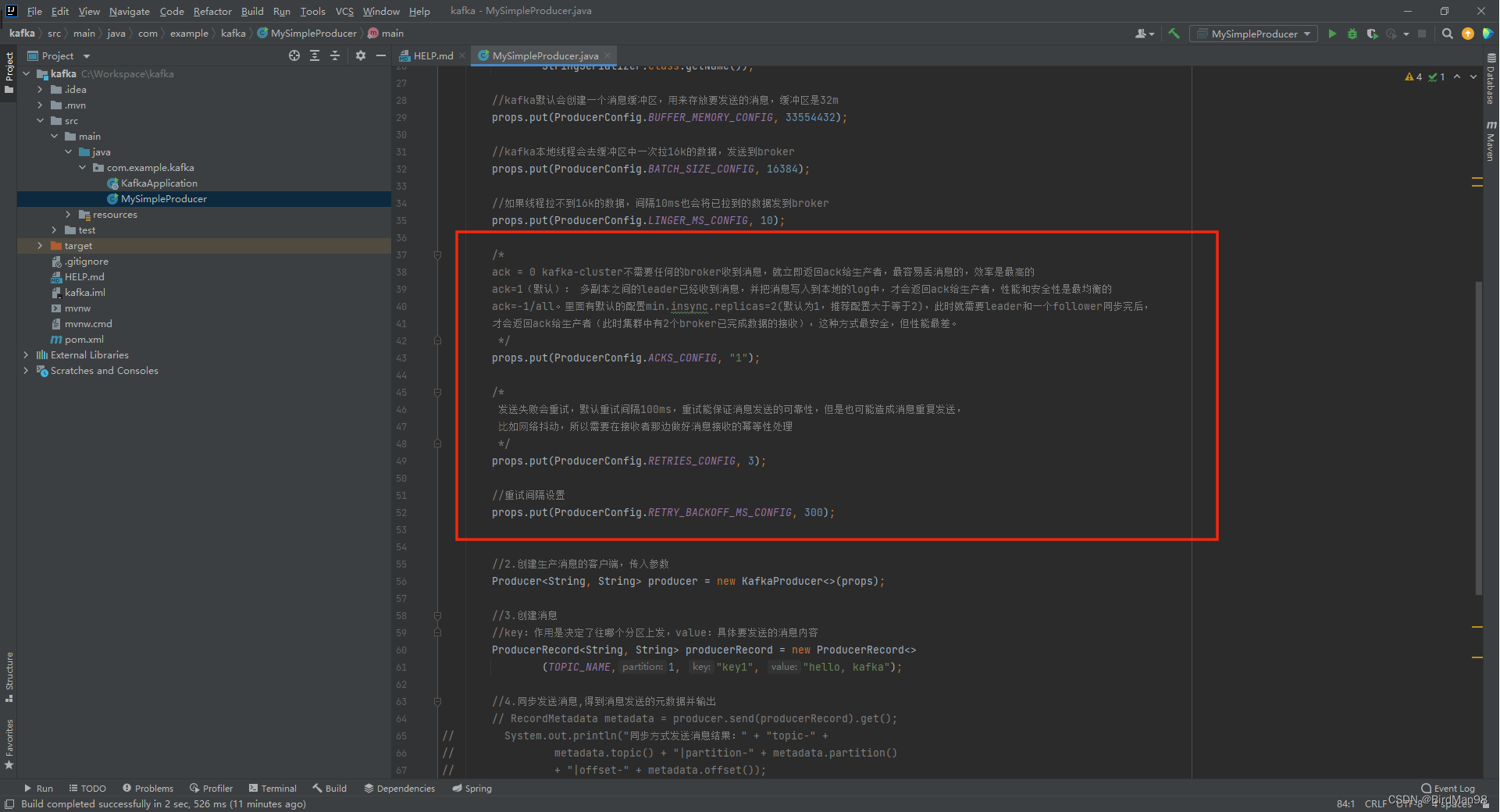This screenshot has width=1500, height=812.
Task: Hide the Project panel with minus icon
Action: tap(381, 55)
